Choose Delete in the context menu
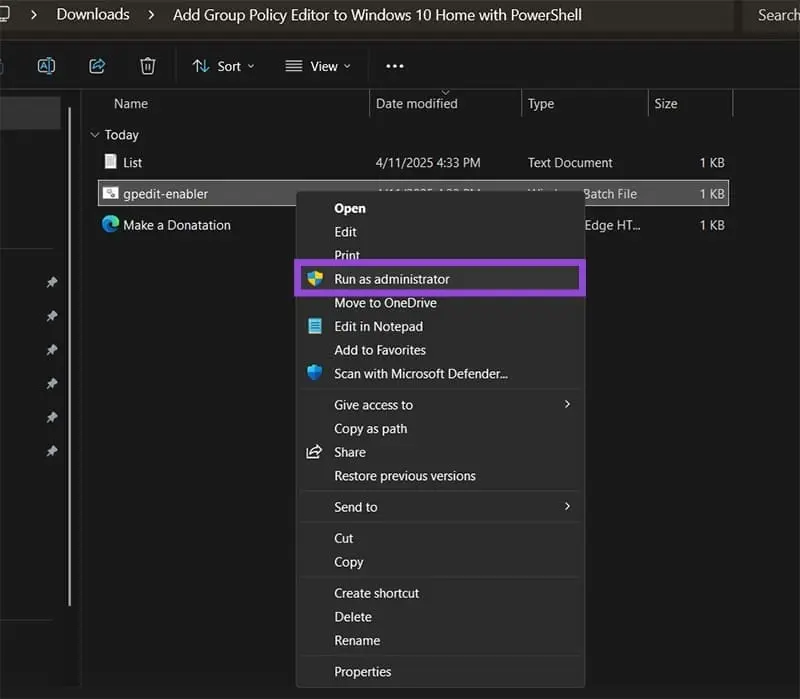The height and width of the screenshot is (699, 800). pyautogui.click(x=440, y=617)
